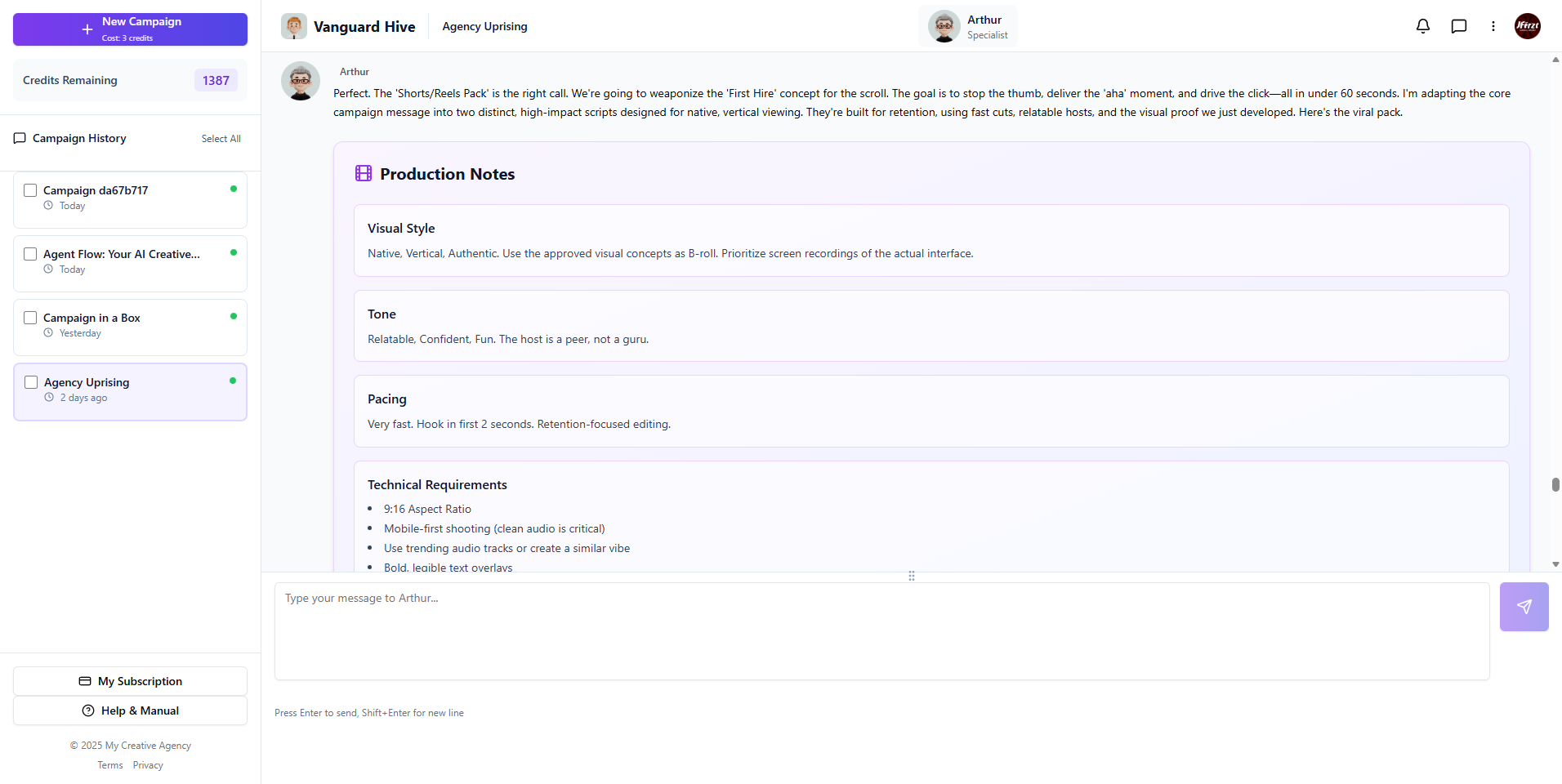The height and width of the screenshot is (784, 1562).
Task: Open the Privacy link
Action: 148,765
